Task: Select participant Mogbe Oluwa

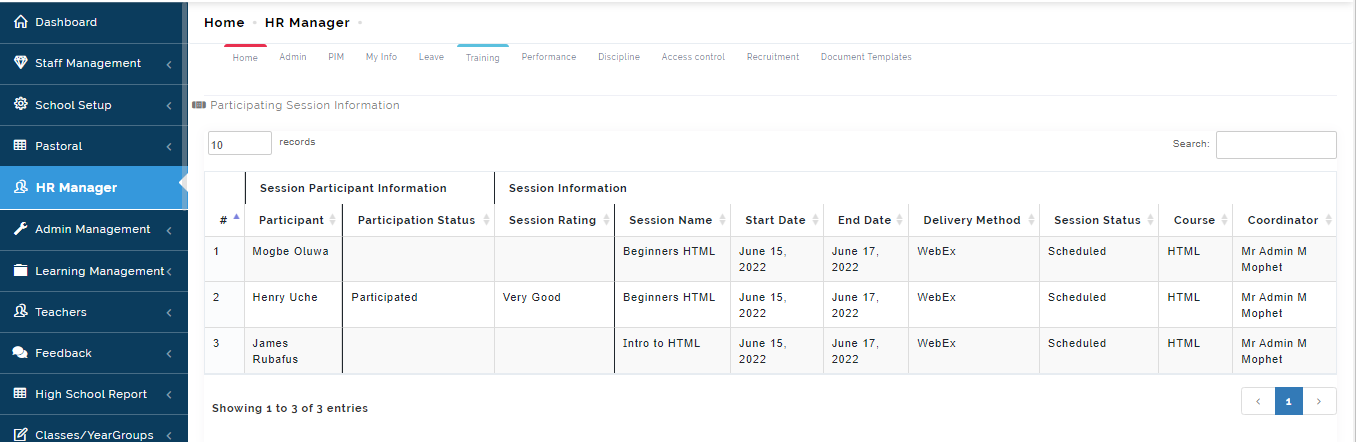Action: (291, 251)
